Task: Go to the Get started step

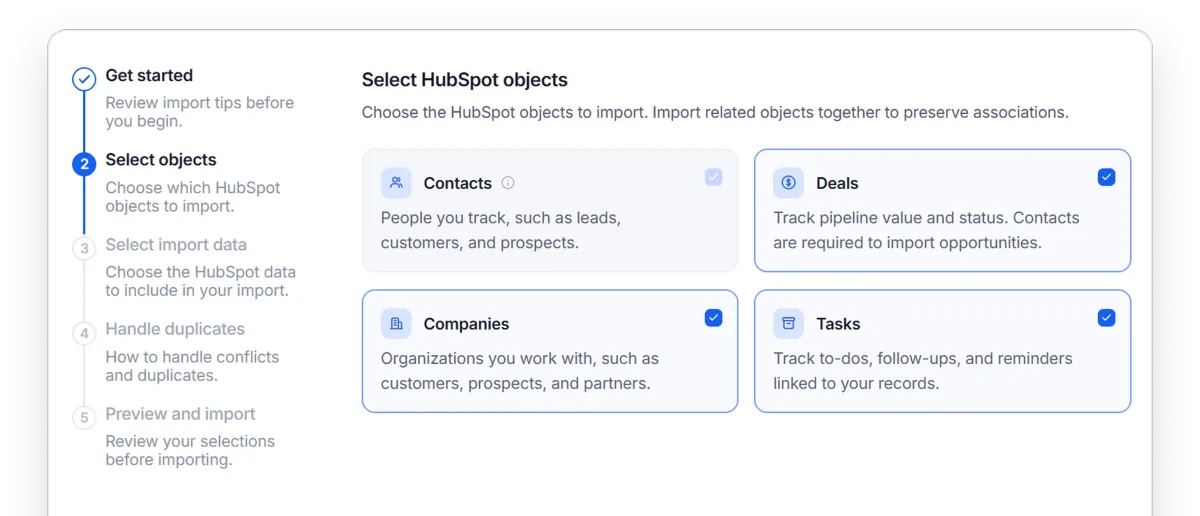Action: coord(149,75)
